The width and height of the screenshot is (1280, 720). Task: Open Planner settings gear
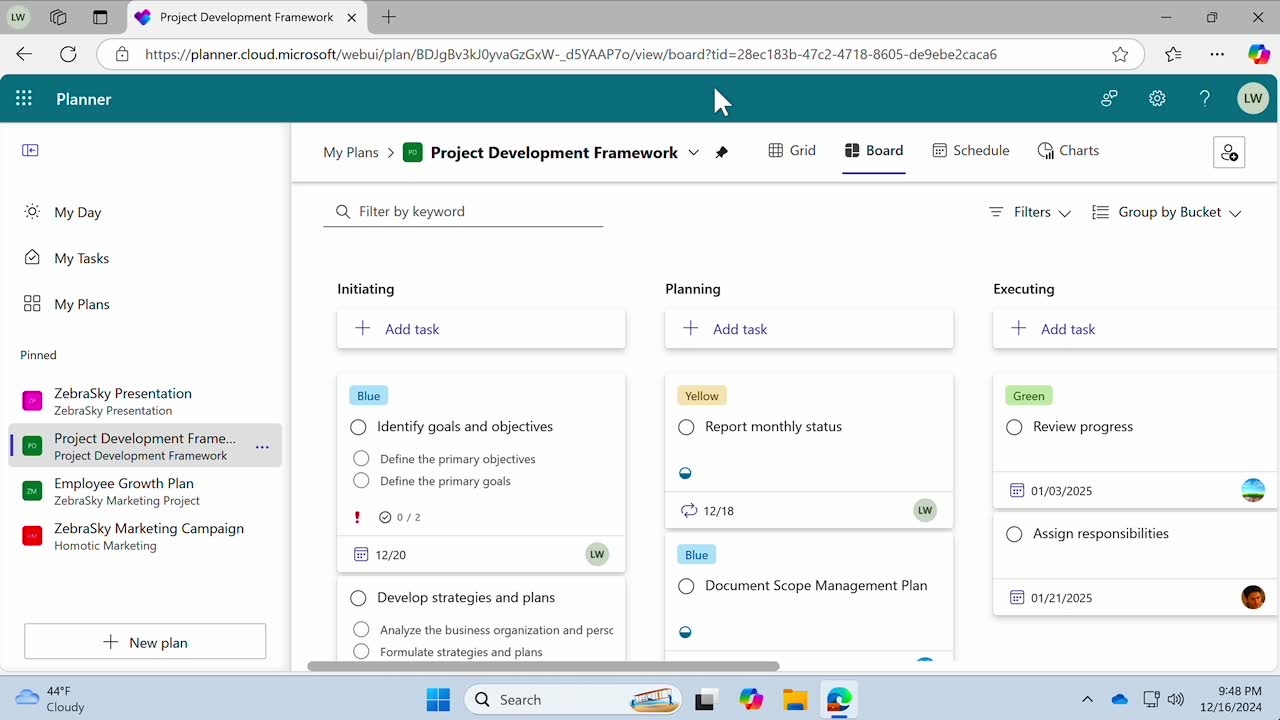(1157, 98)
